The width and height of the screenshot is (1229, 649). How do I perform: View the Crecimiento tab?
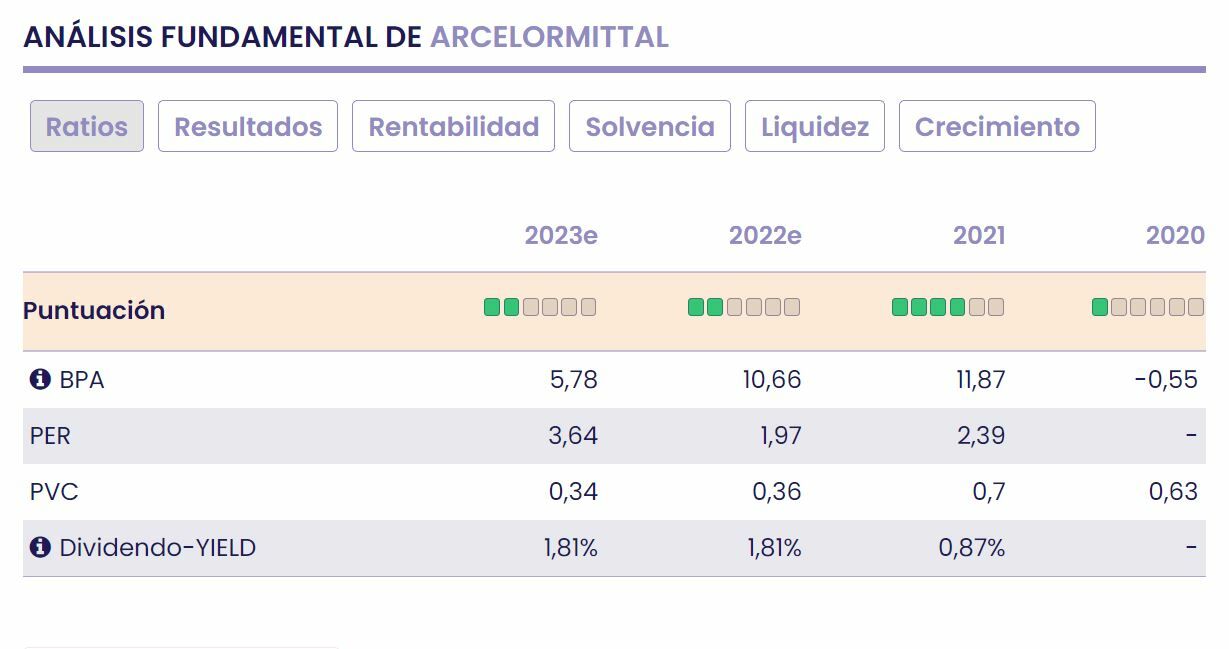coord(997,127)
